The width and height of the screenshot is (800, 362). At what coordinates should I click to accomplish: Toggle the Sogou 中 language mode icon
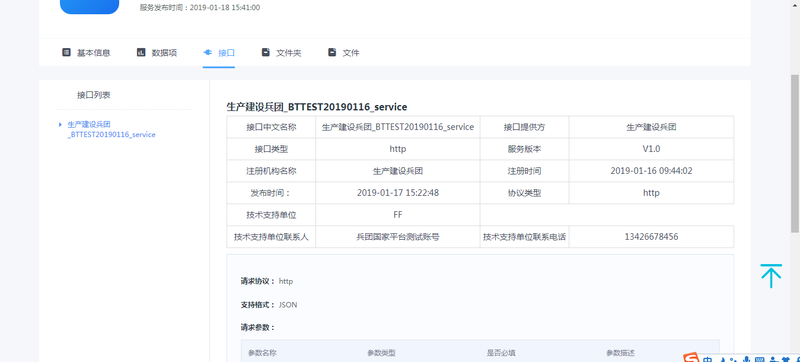(x=707, y=359)
